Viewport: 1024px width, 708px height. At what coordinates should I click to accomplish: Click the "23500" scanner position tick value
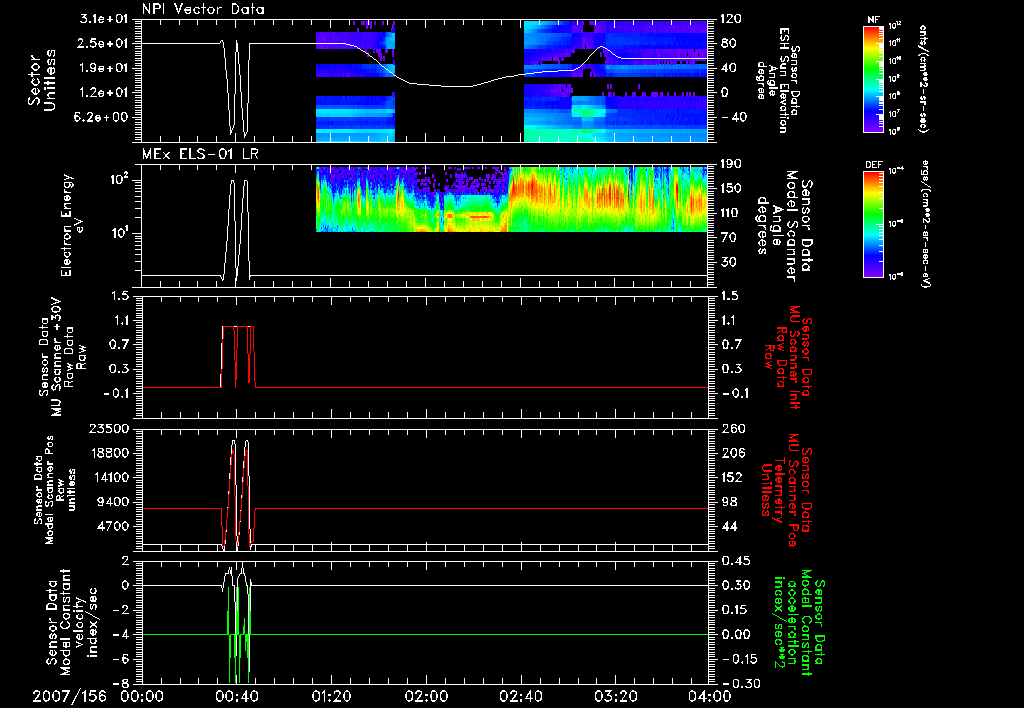[109, 428]
